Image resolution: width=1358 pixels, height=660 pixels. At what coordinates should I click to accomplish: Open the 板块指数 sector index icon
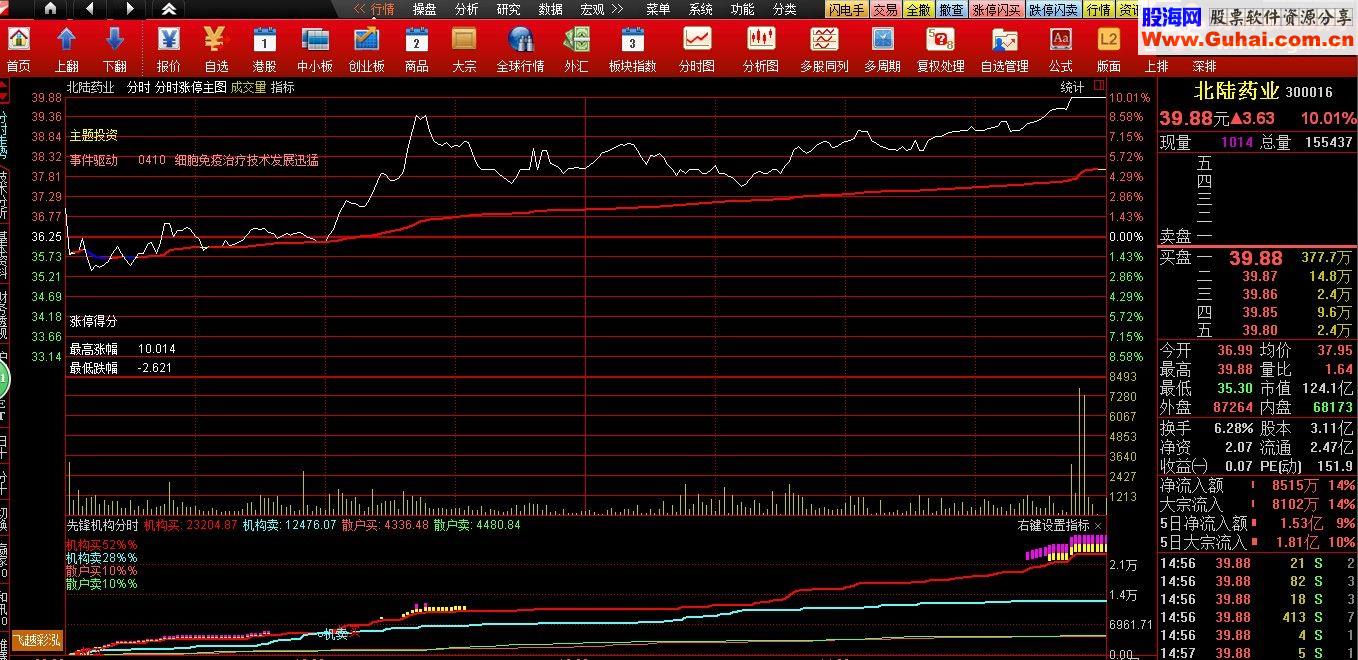pos(632,49)
